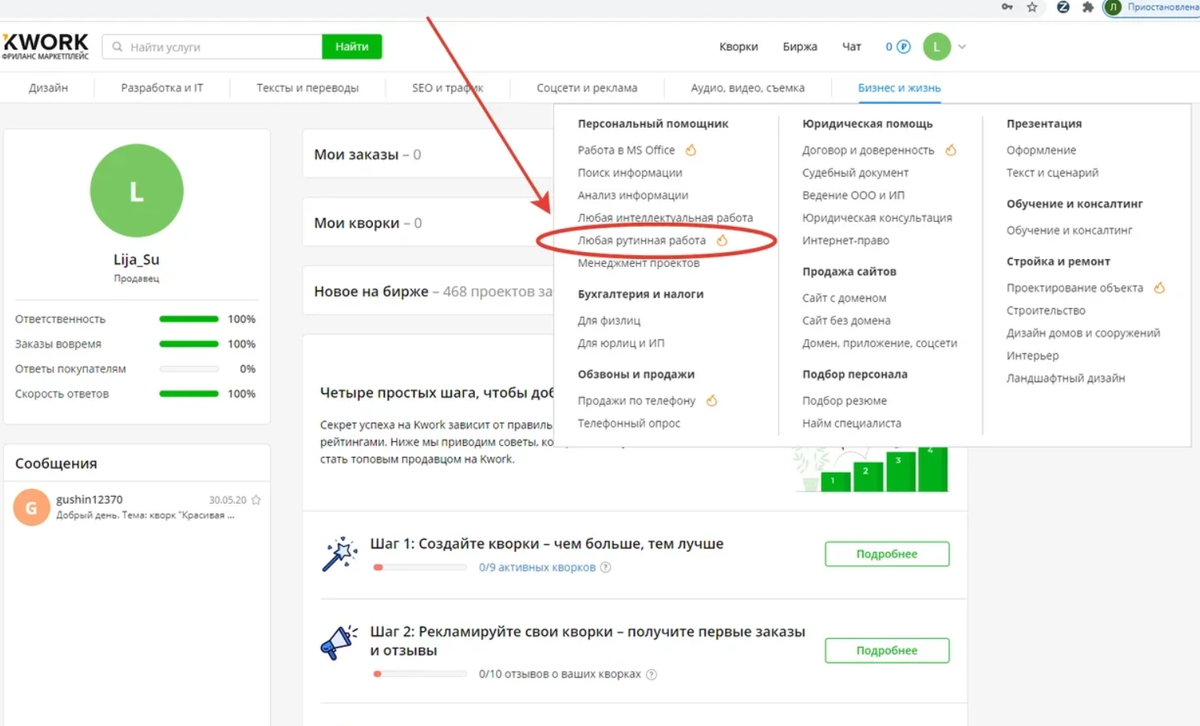The width and height of the screenshot is (1200, 726).
Task: Select Для юрлиц и ИП
Action: click(621, 343)
